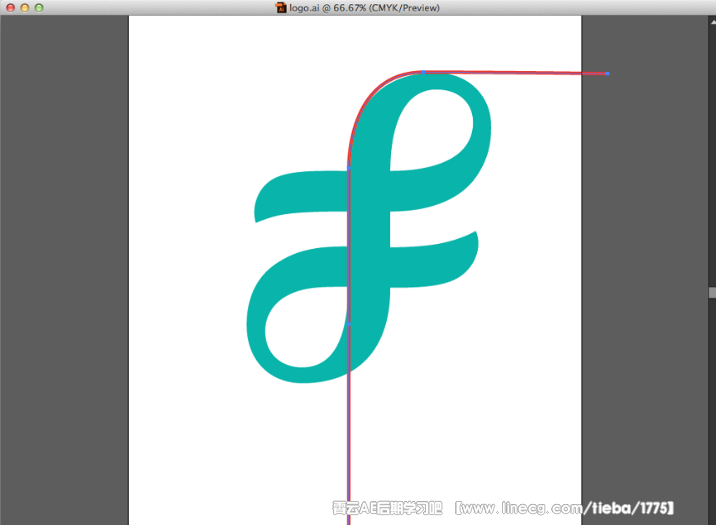Select the anchor point at the path's right end
This screenshot has width=716, height=525.
607,73
